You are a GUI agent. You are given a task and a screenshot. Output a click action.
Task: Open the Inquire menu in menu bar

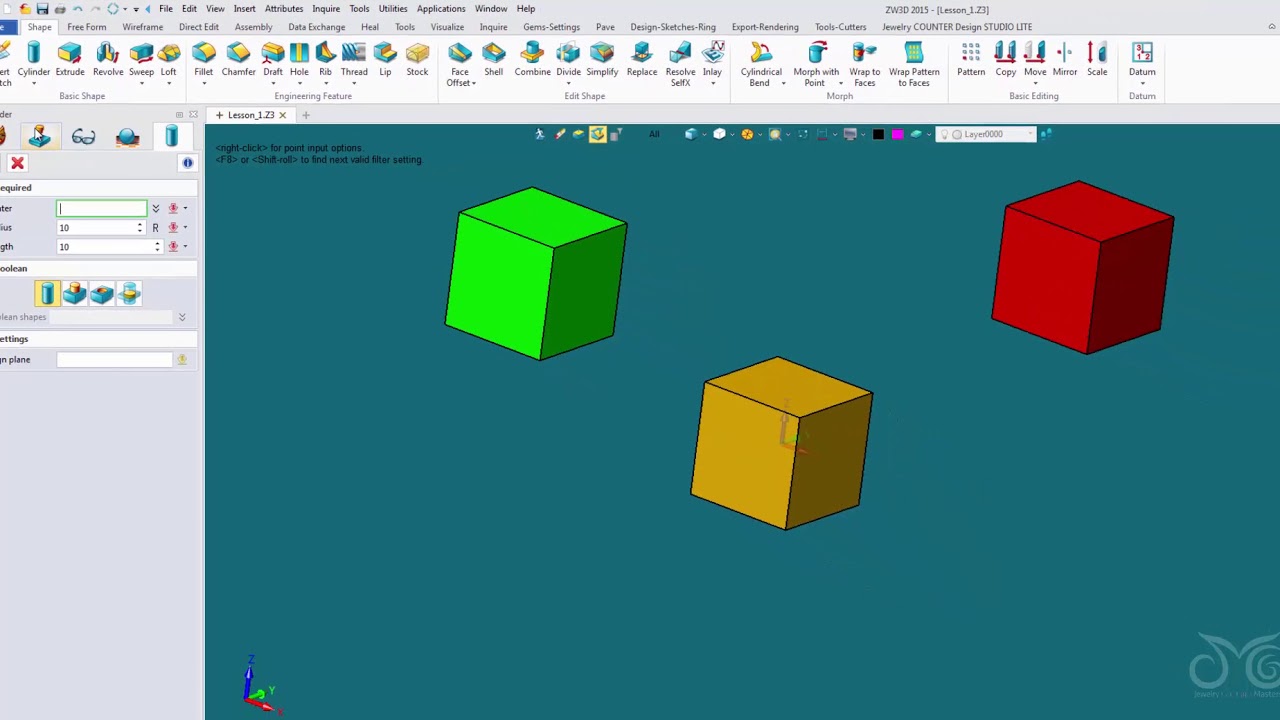click(x=326, y=8)
